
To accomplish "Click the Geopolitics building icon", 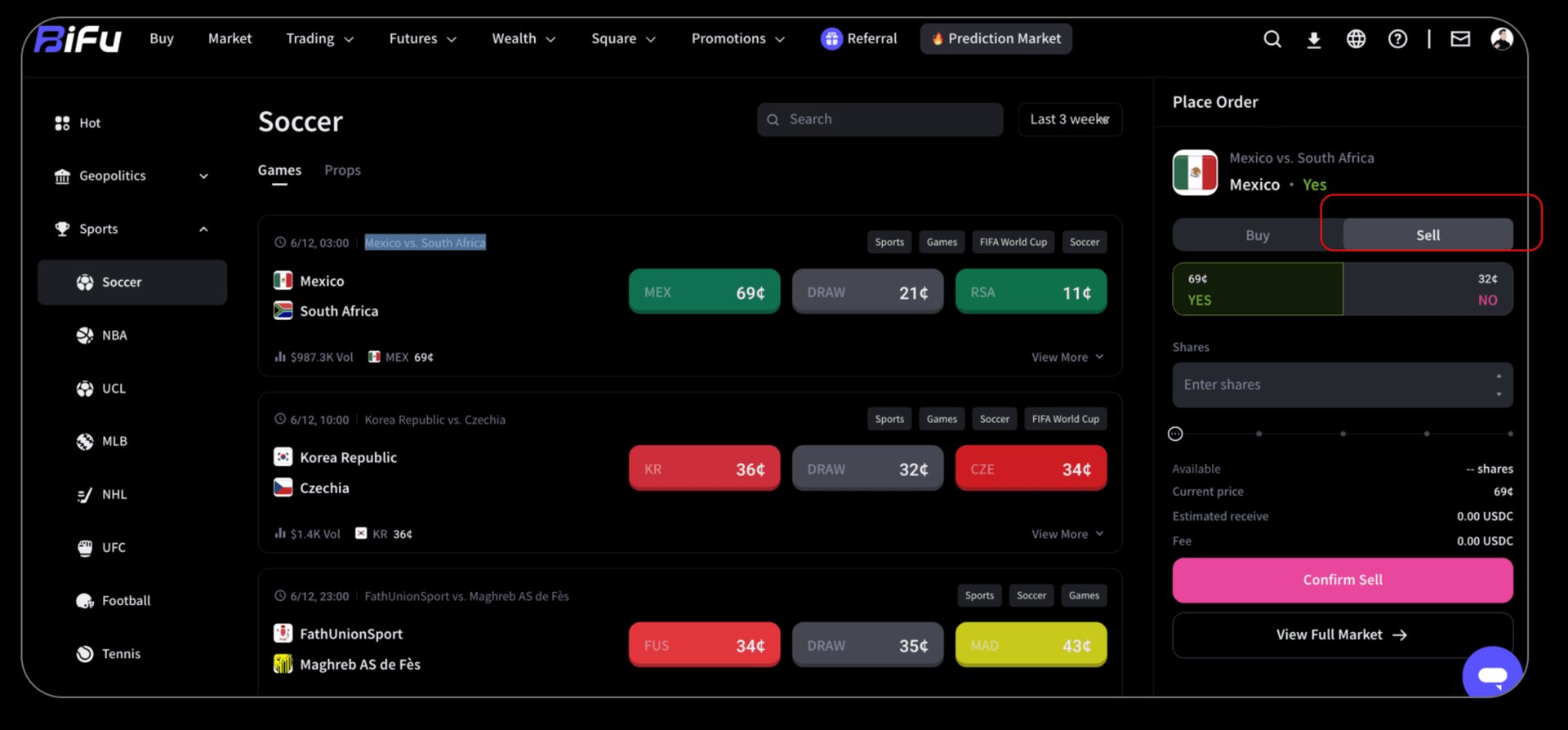I will [62, 176].
